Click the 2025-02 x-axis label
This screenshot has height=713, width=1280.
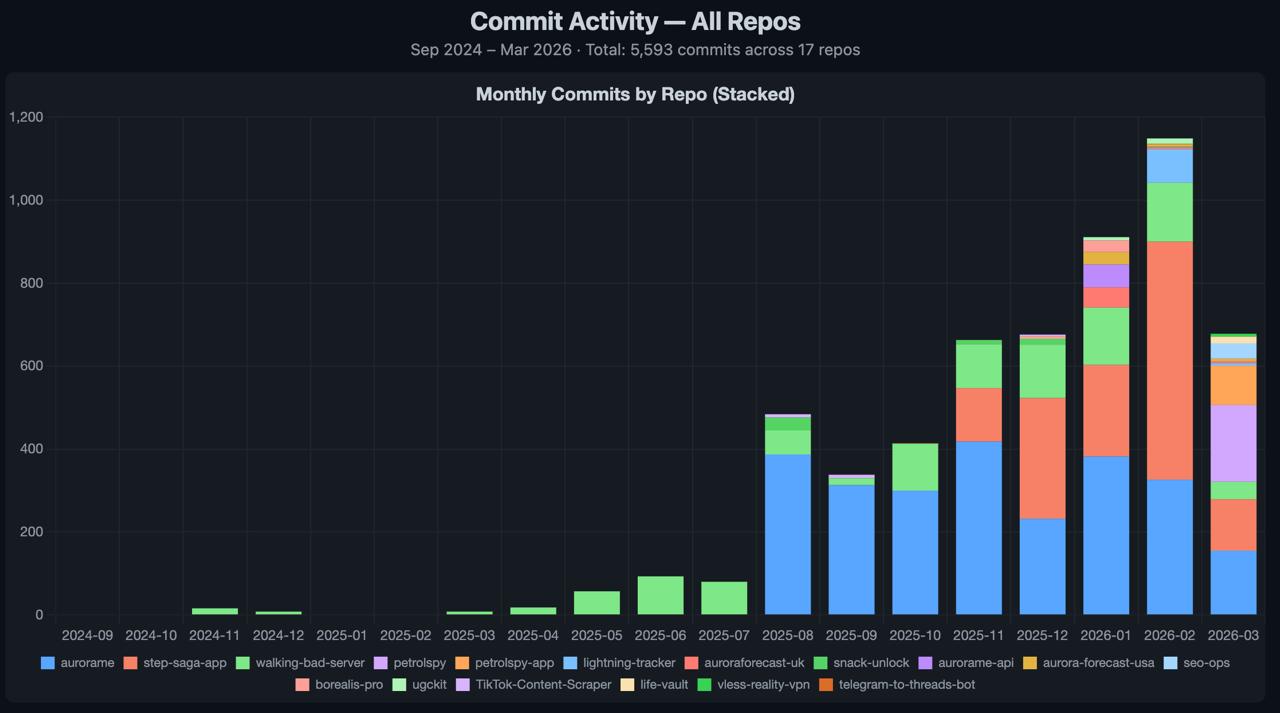(406, 635)
